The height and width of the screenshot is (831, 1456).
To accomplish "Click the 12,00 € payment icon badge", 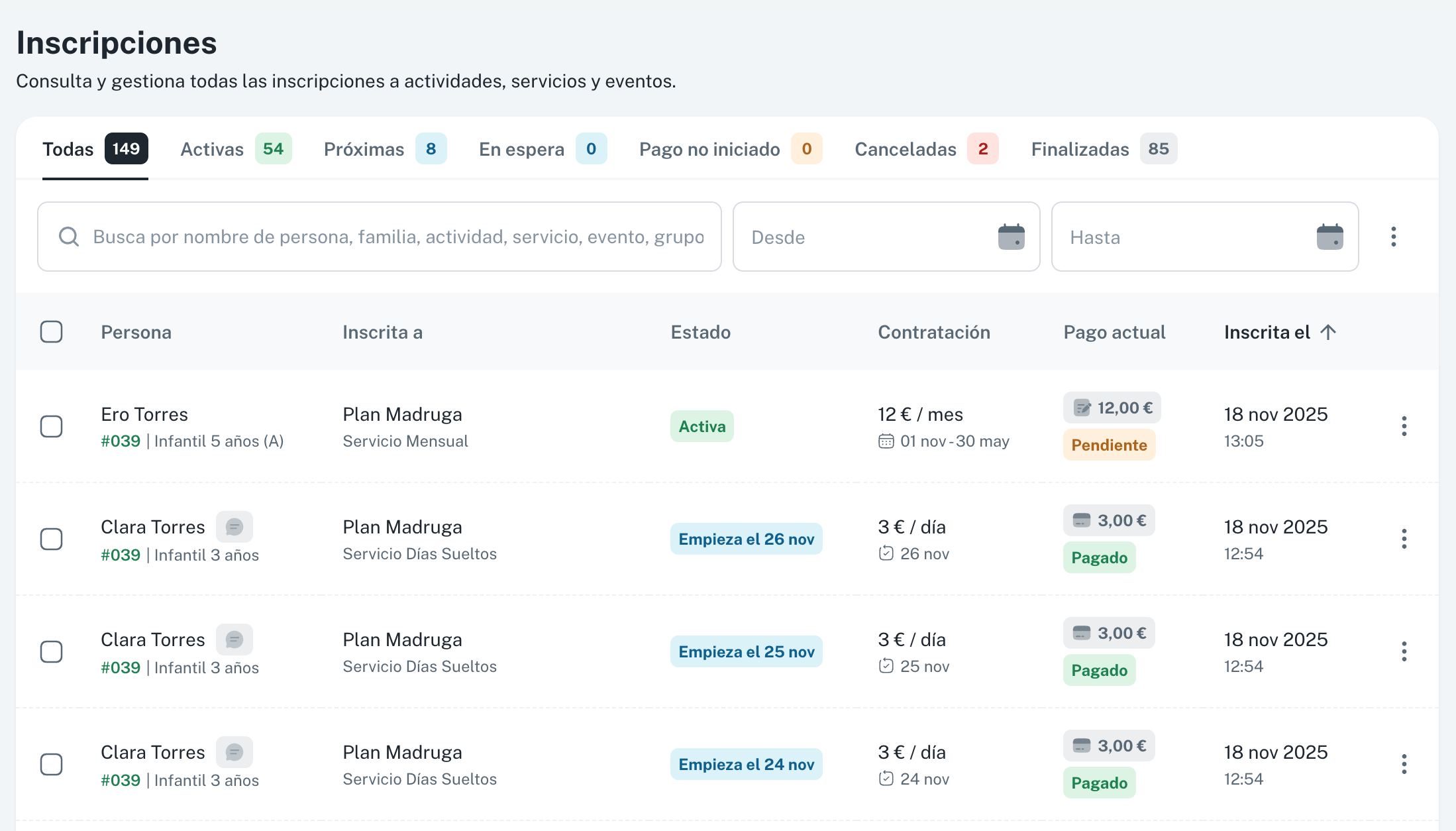I will tap(1112, 408).
